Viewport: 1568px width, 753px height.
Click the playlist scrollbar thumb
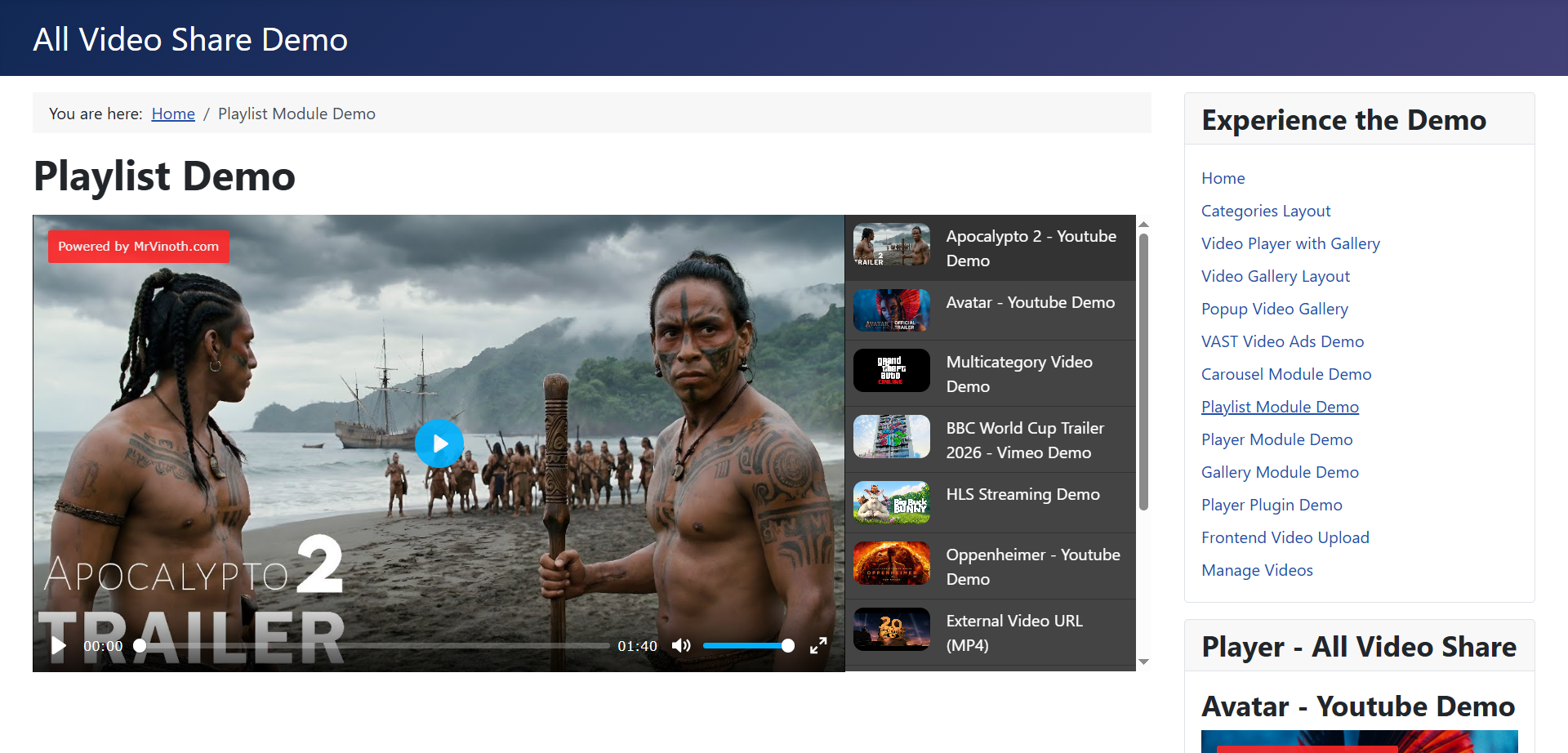(x=1144, y=372)
